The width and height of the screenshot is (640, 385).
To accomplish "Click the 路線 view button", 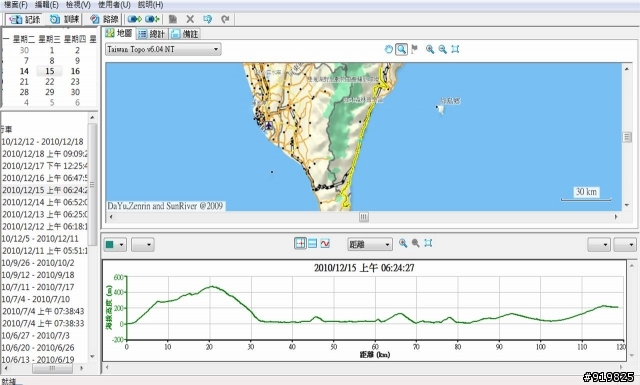I will [104, 19].
